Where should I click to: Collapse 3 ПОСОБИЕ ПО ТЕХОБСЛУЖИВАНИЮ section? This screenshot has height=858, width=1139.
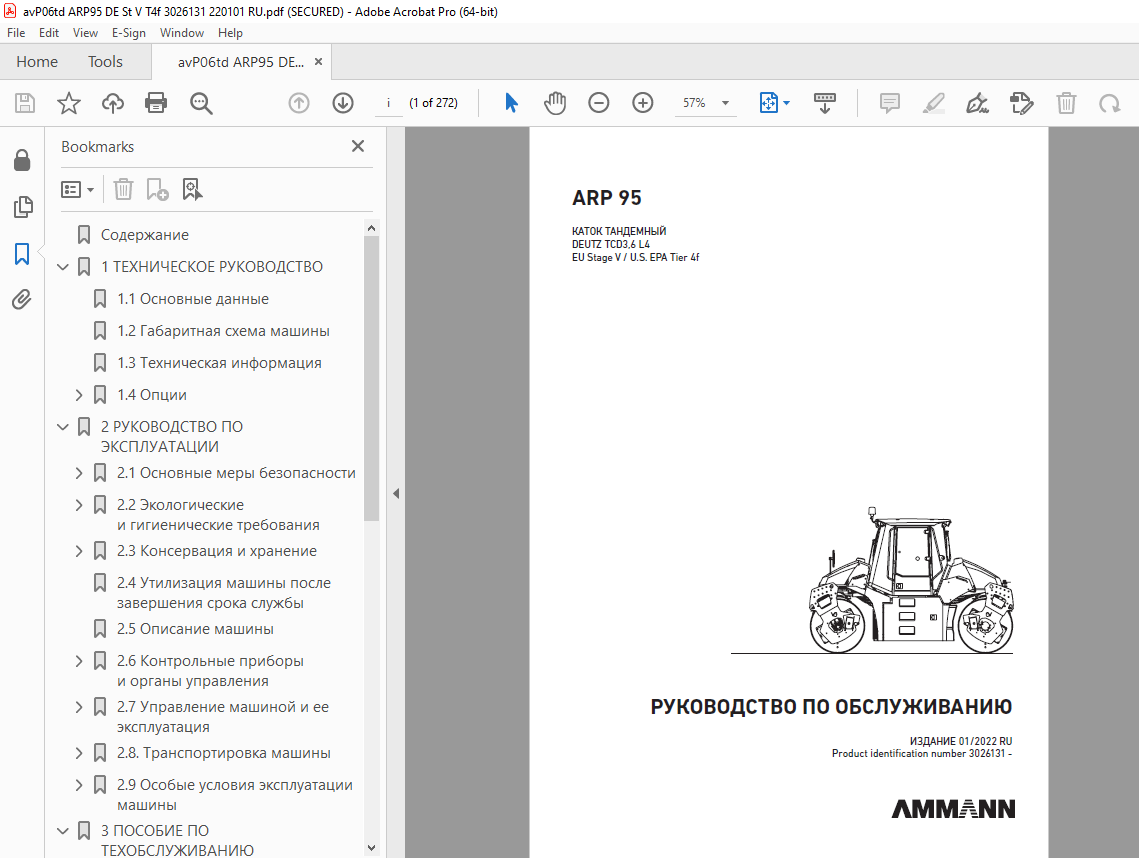pos(63,830)
